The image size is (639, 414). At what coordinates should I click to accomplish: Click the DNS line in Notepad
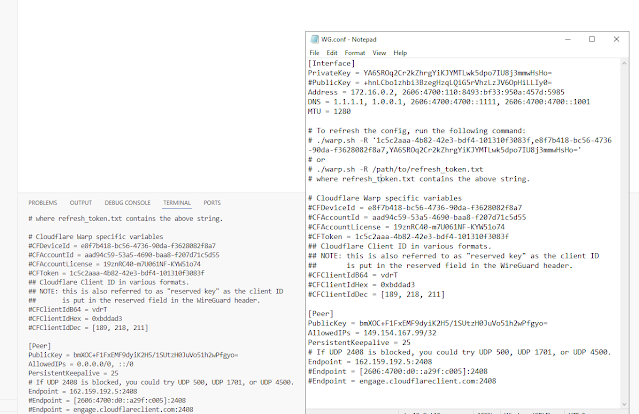[x=449, y=102]
